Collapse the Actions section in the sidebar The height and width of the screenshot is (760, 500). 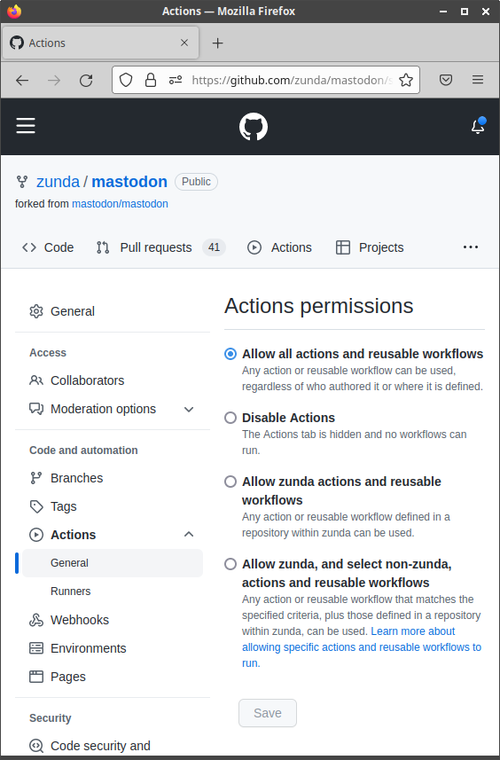(189, 535)
